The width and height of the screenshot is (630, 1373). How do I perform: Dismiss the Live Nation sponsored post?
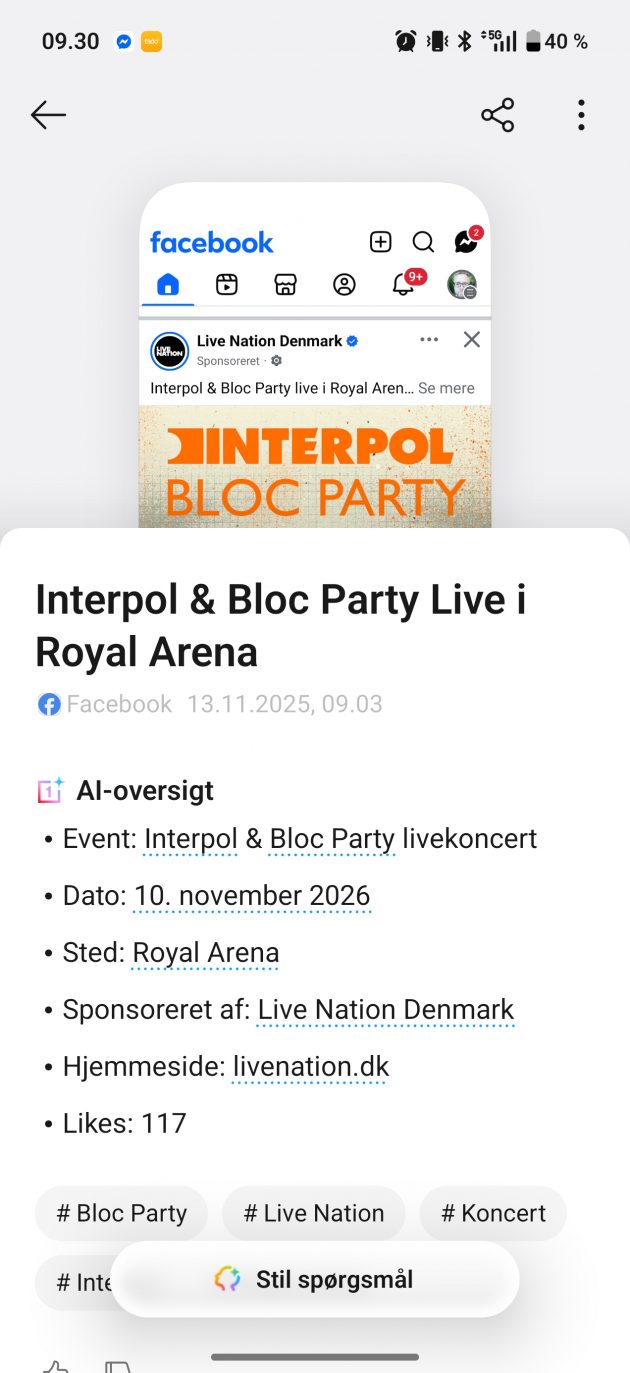(472, 340)
